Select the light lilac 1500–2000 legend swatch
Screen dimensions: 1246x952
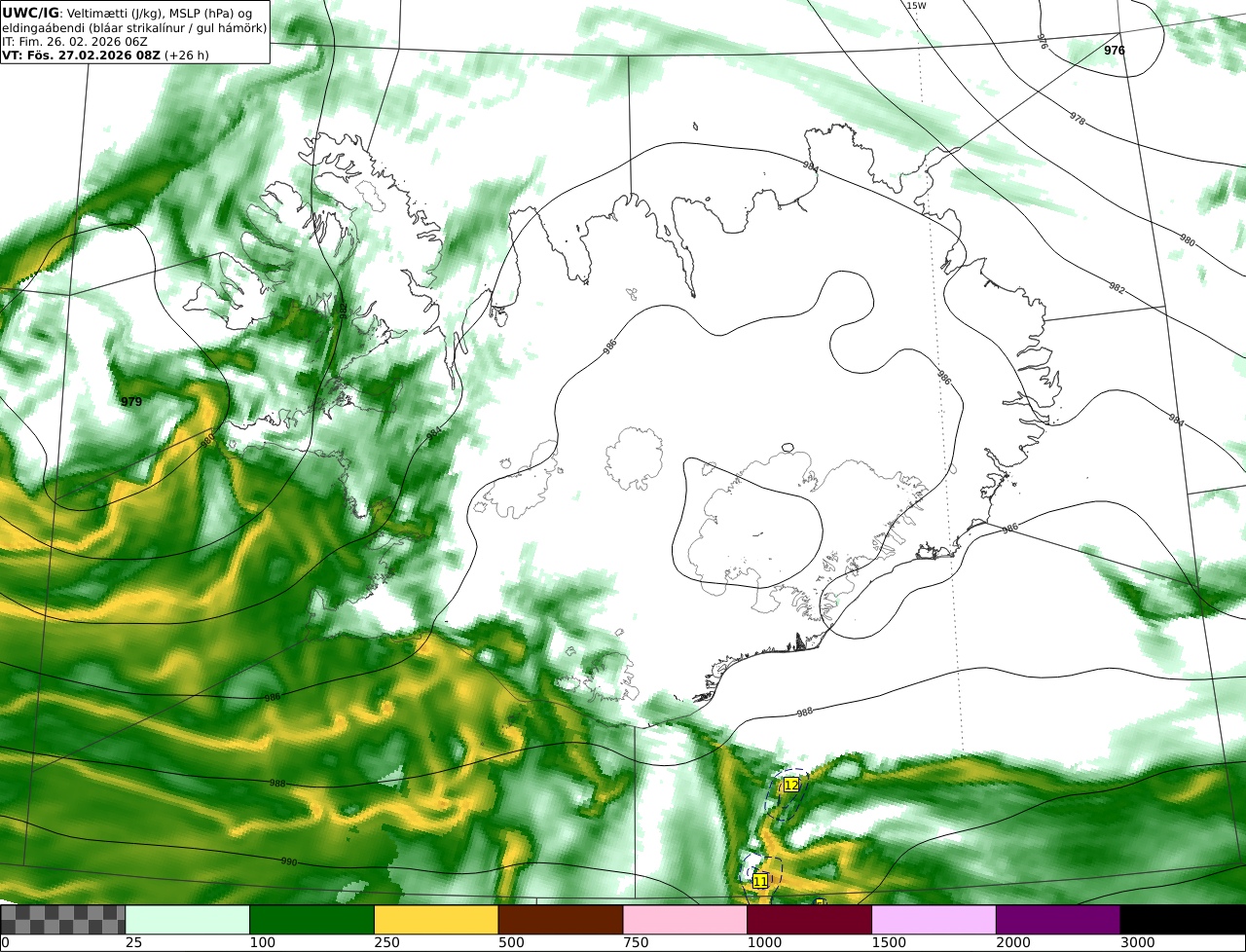point(934,920)
